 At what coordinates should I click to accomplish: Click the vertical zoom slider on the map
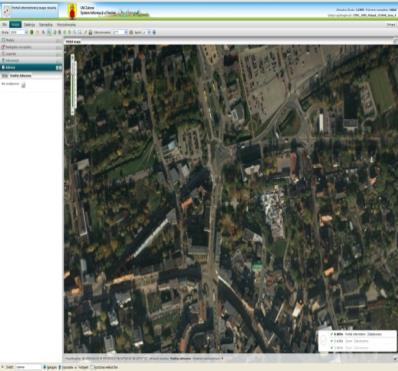[x=72, y=85]
